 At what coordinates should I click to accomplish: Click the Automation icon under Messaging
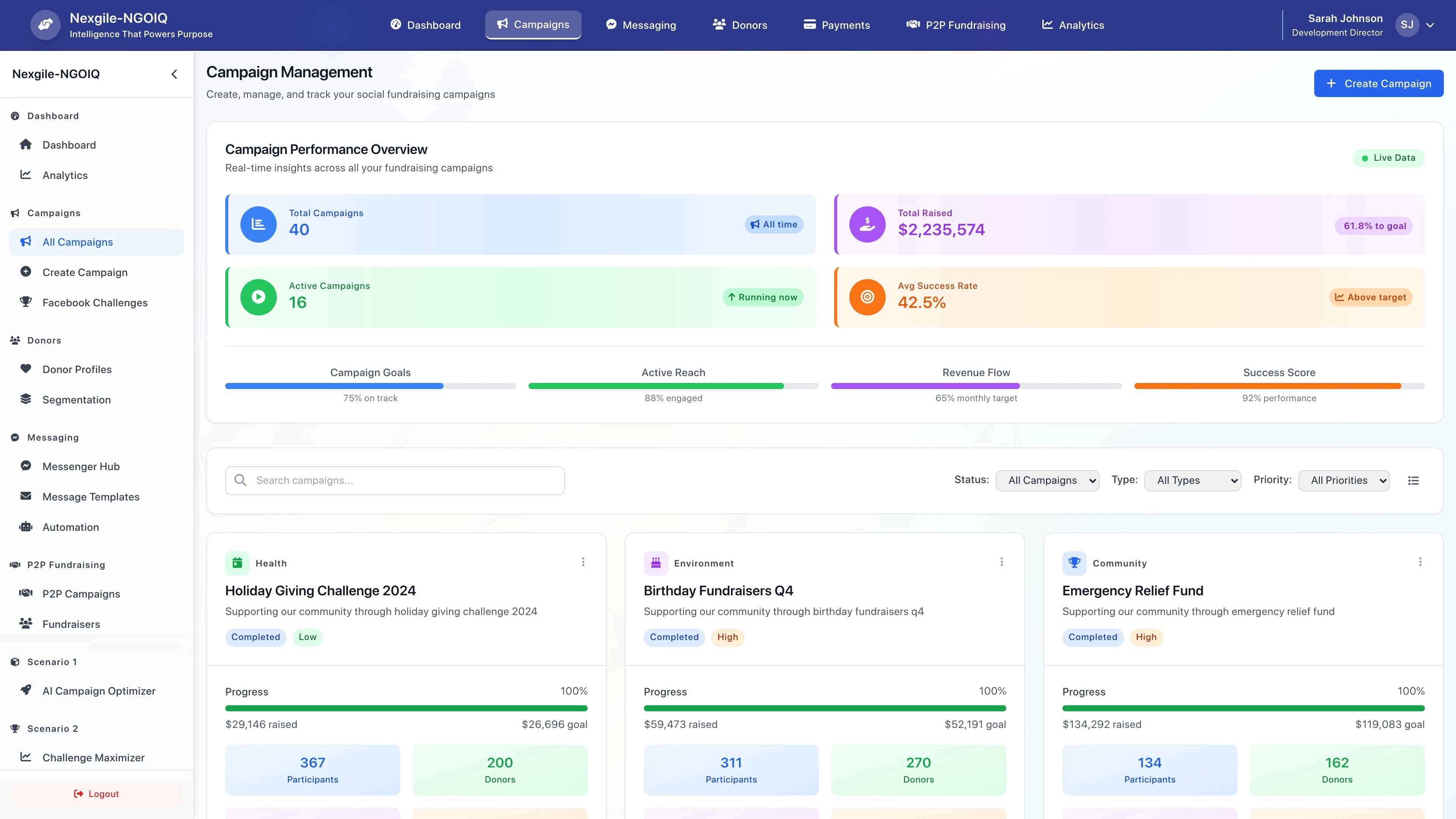pos(26,526)
